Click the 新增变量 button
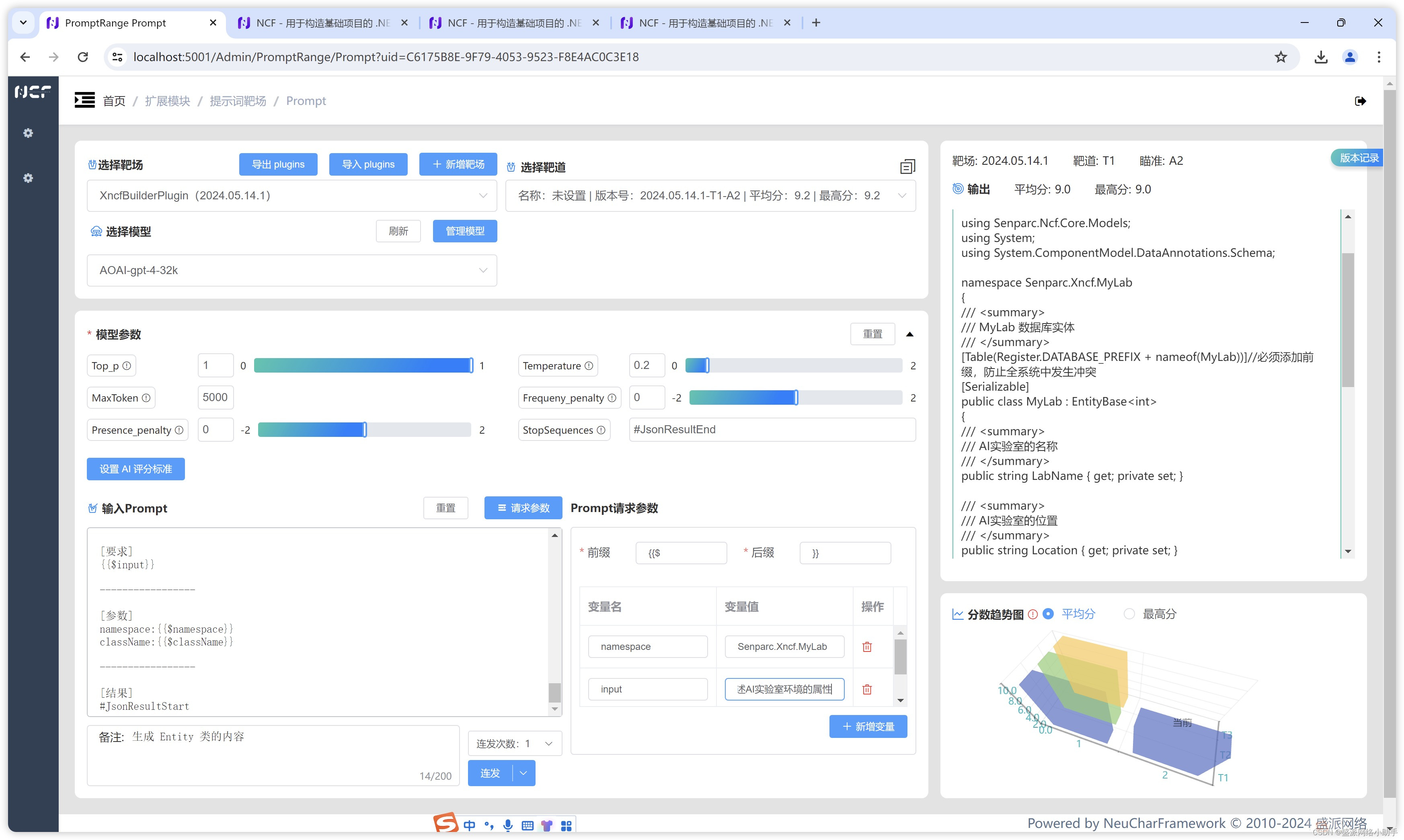 point(868,726)
